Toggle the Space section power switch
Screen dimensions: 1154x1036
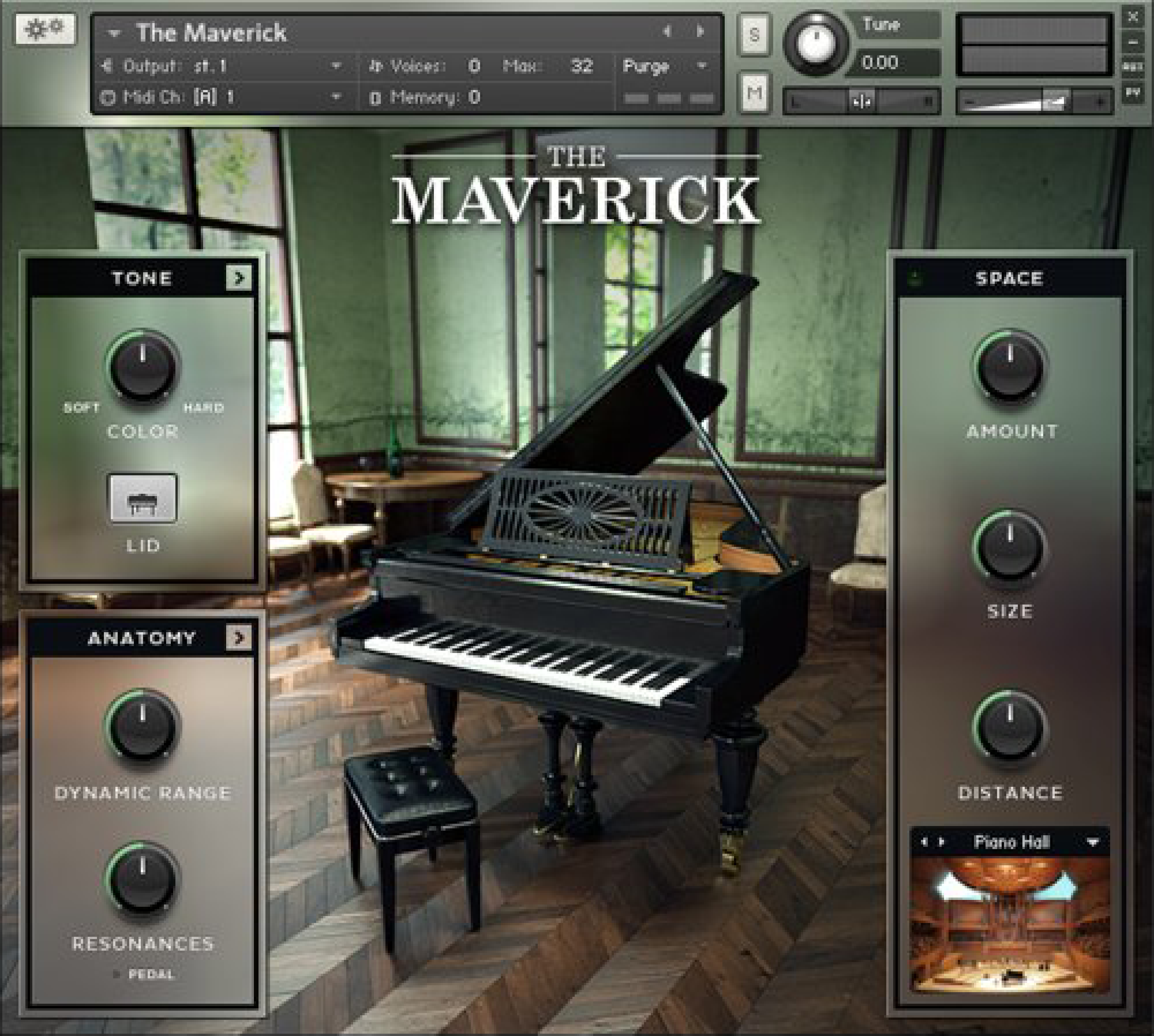tap(916, 278)
